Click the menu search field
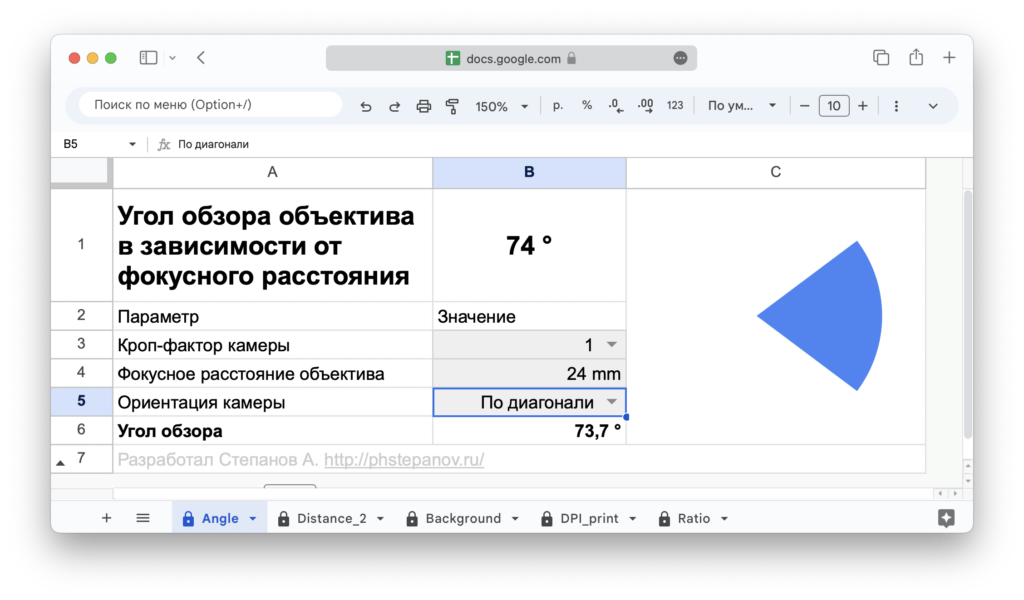 tap(210, 105)
